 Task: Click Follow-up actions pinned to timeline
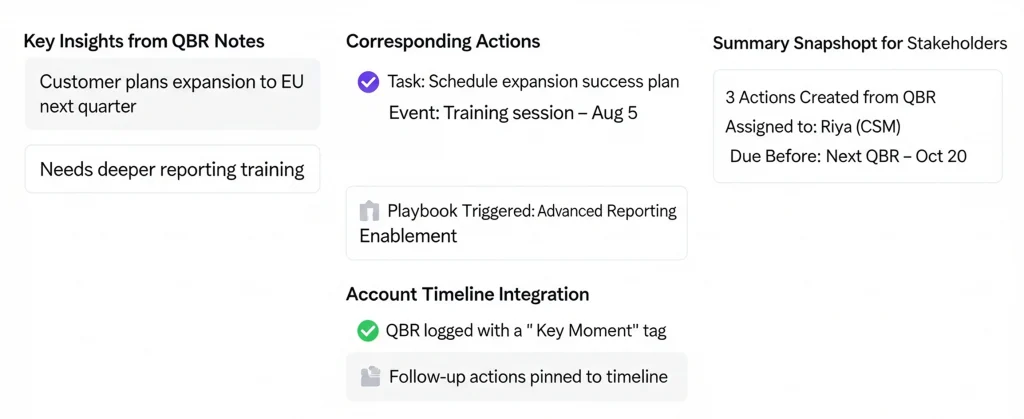click(x=528, y=377)
